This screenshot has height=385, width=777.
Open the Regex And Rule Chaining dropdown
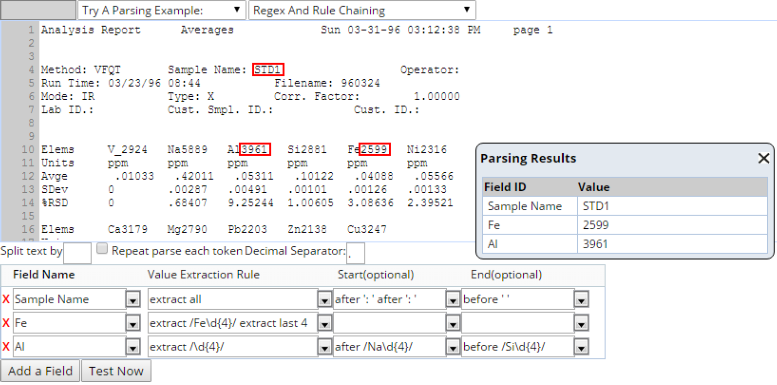coord(362,10)
